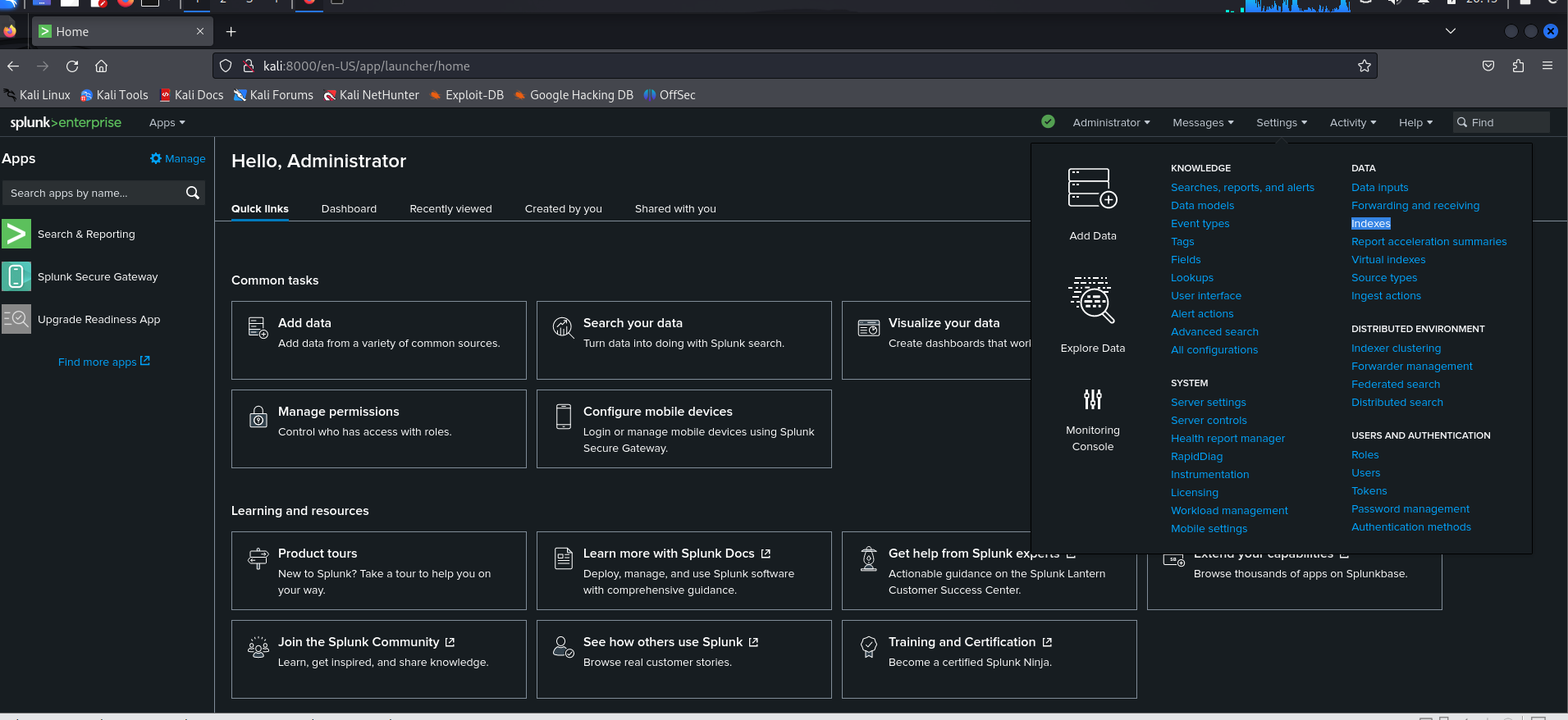1568x720 pixels.
Task: Switch to the Quick links tab
Action: 260,208
